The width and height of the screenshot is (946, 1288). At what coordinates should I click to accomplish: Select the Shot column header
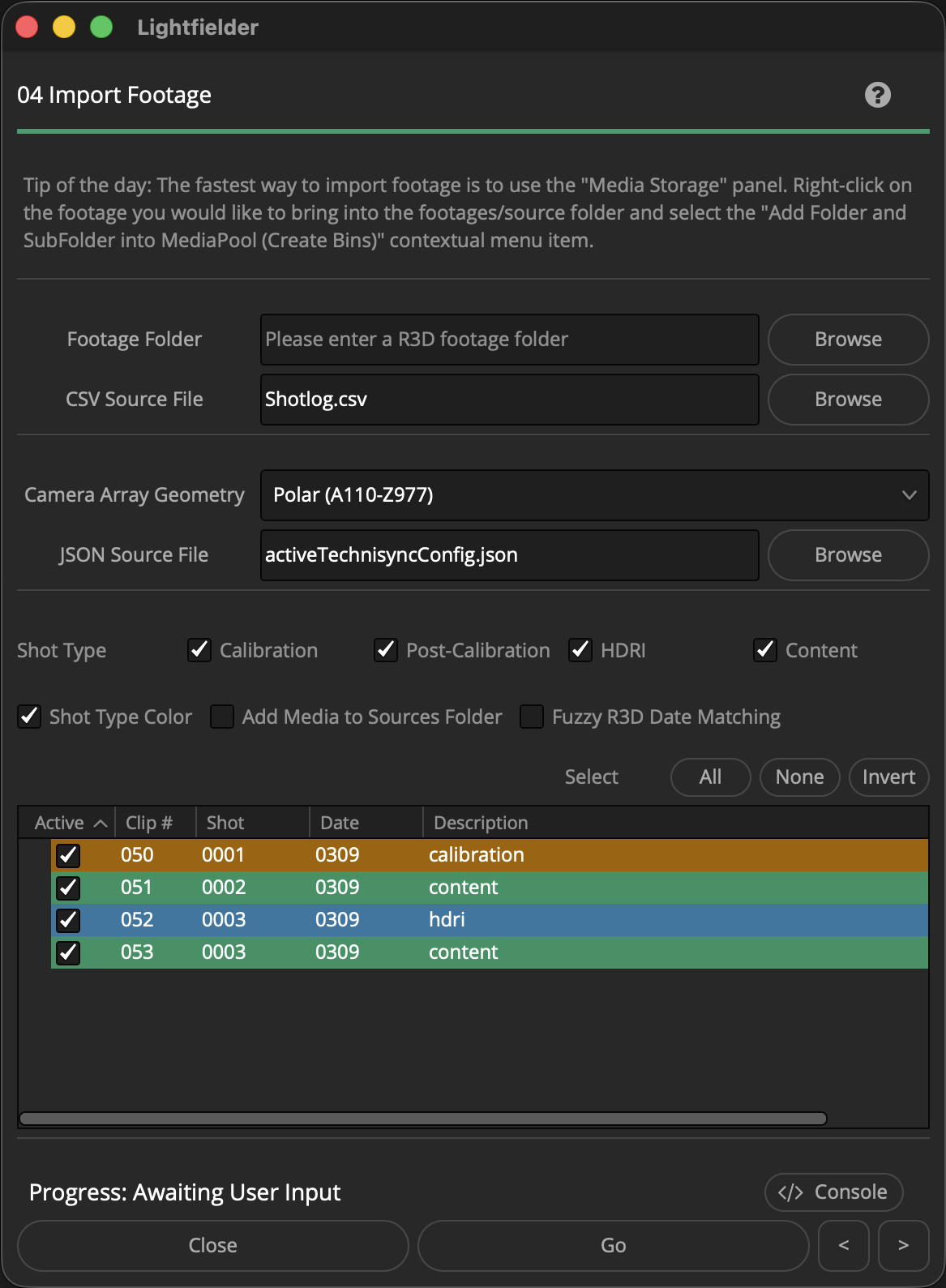click(x=253, y=823)
